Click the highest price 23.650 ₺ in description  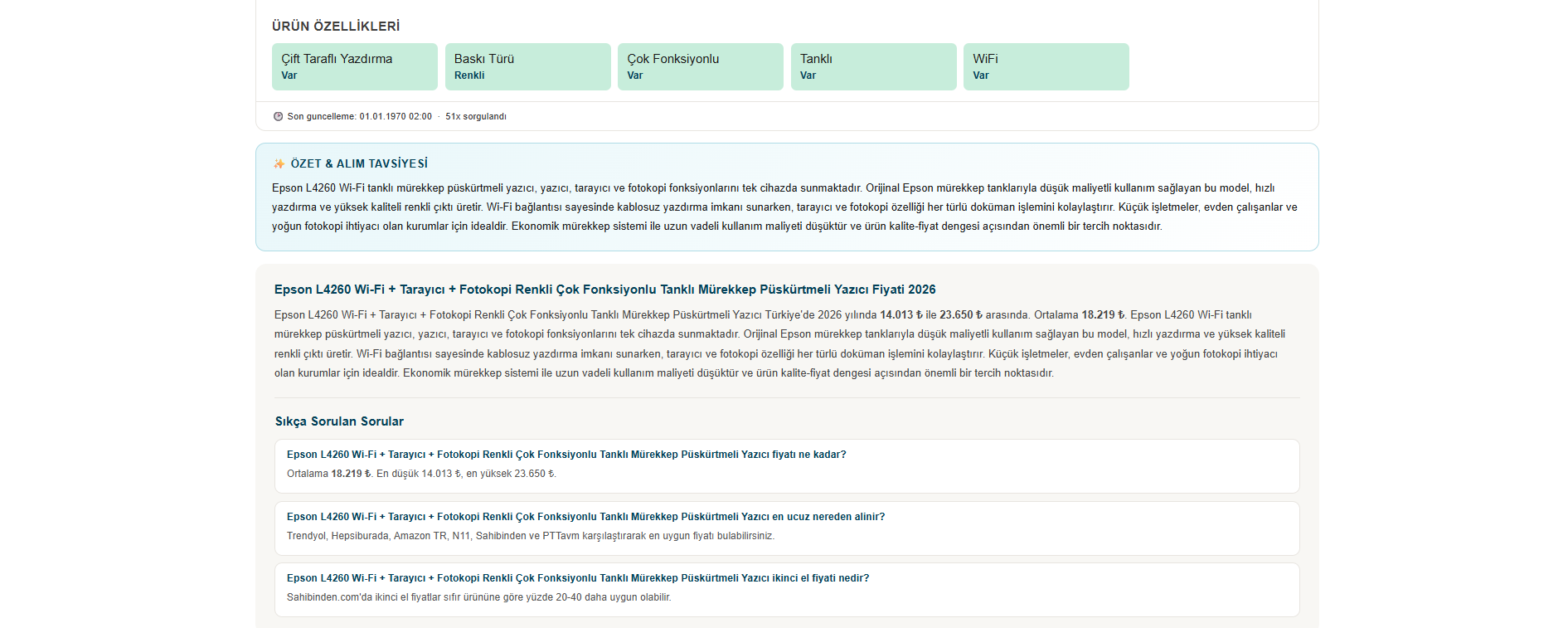click(x=961, y=315)
